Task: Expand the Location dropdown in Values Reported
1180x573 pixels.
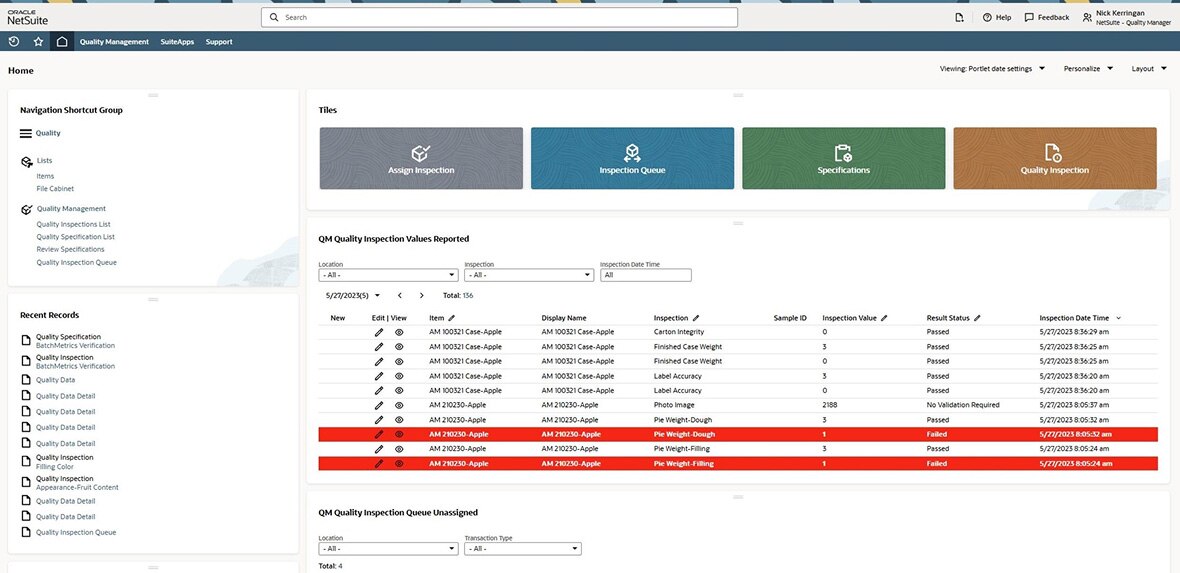Action: [x=388, y=275]
